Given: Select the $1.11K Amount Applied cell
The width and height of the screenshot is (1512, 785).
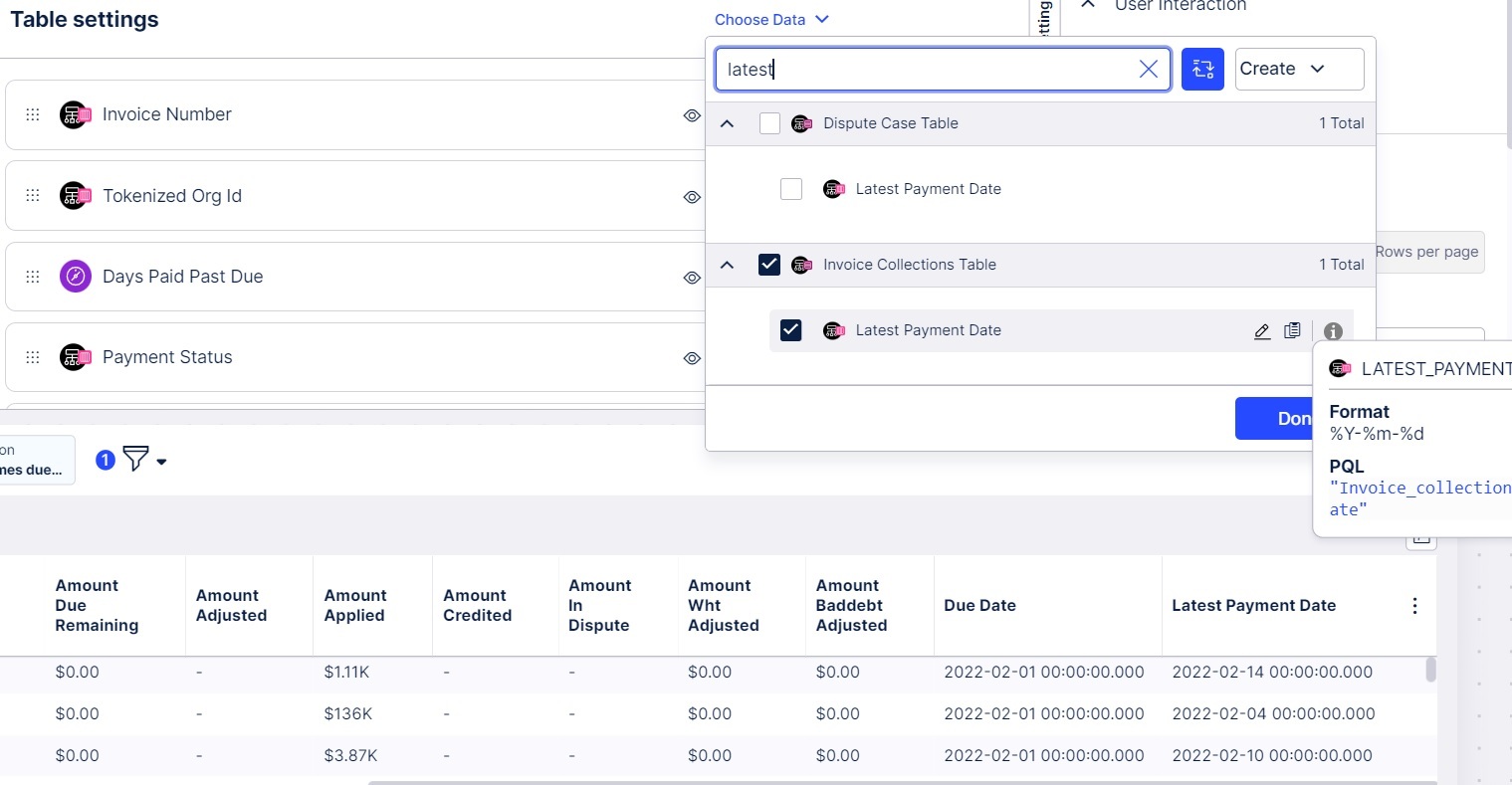Looking at the screenshot, I should [346, 673].
